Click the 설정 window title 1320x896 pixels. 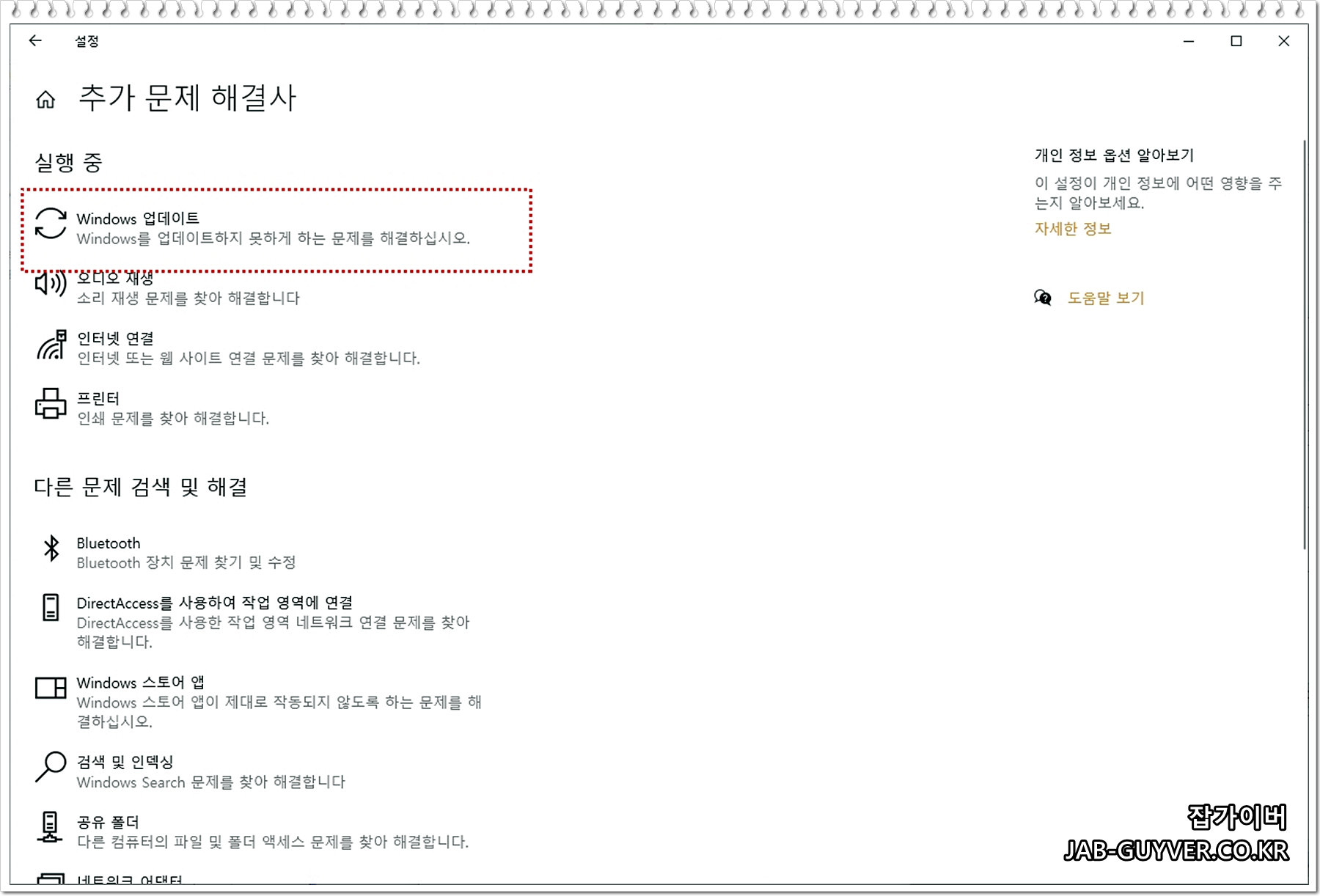point(87,41)
